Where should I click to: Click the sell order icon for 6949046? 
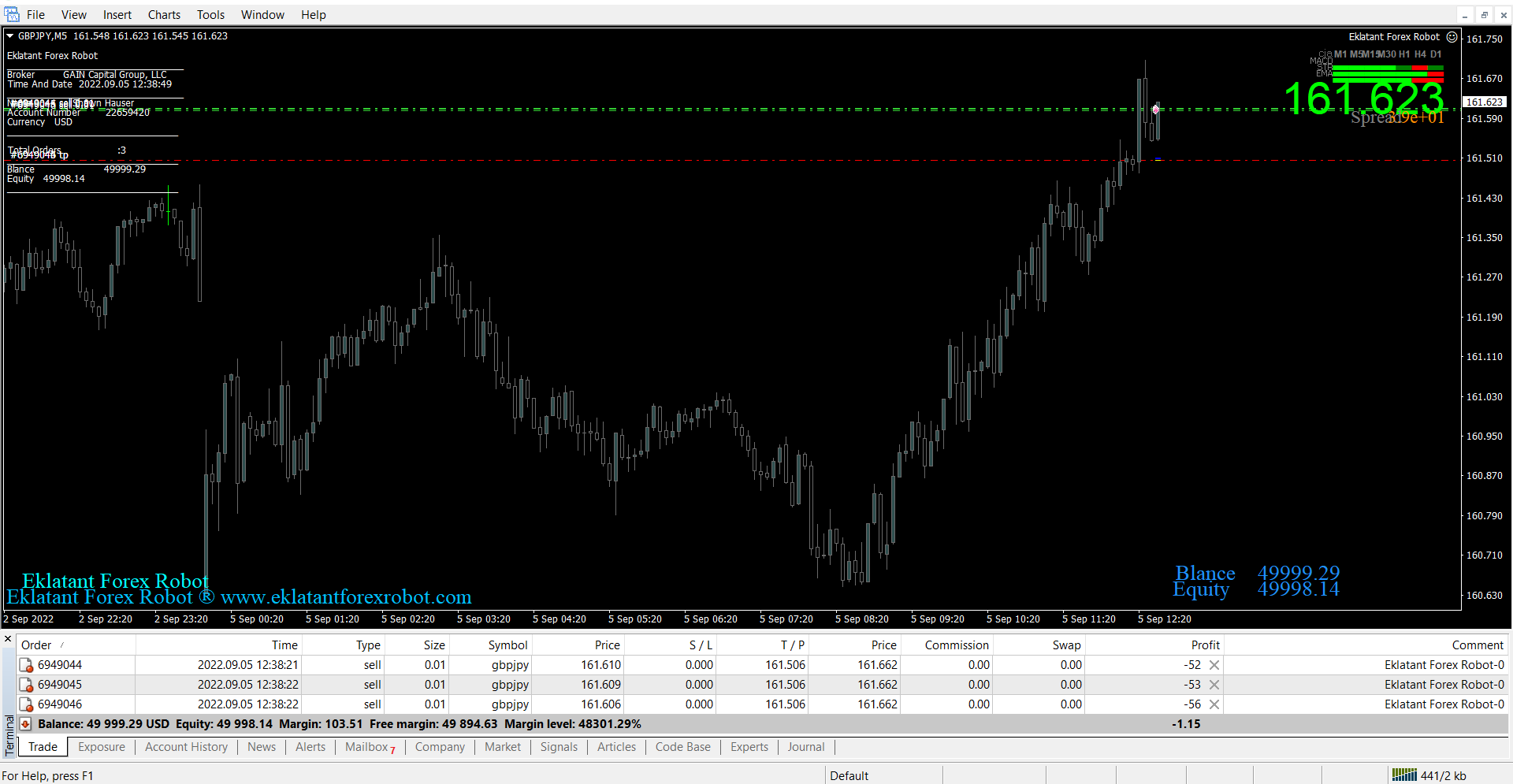tap(26, 705)
